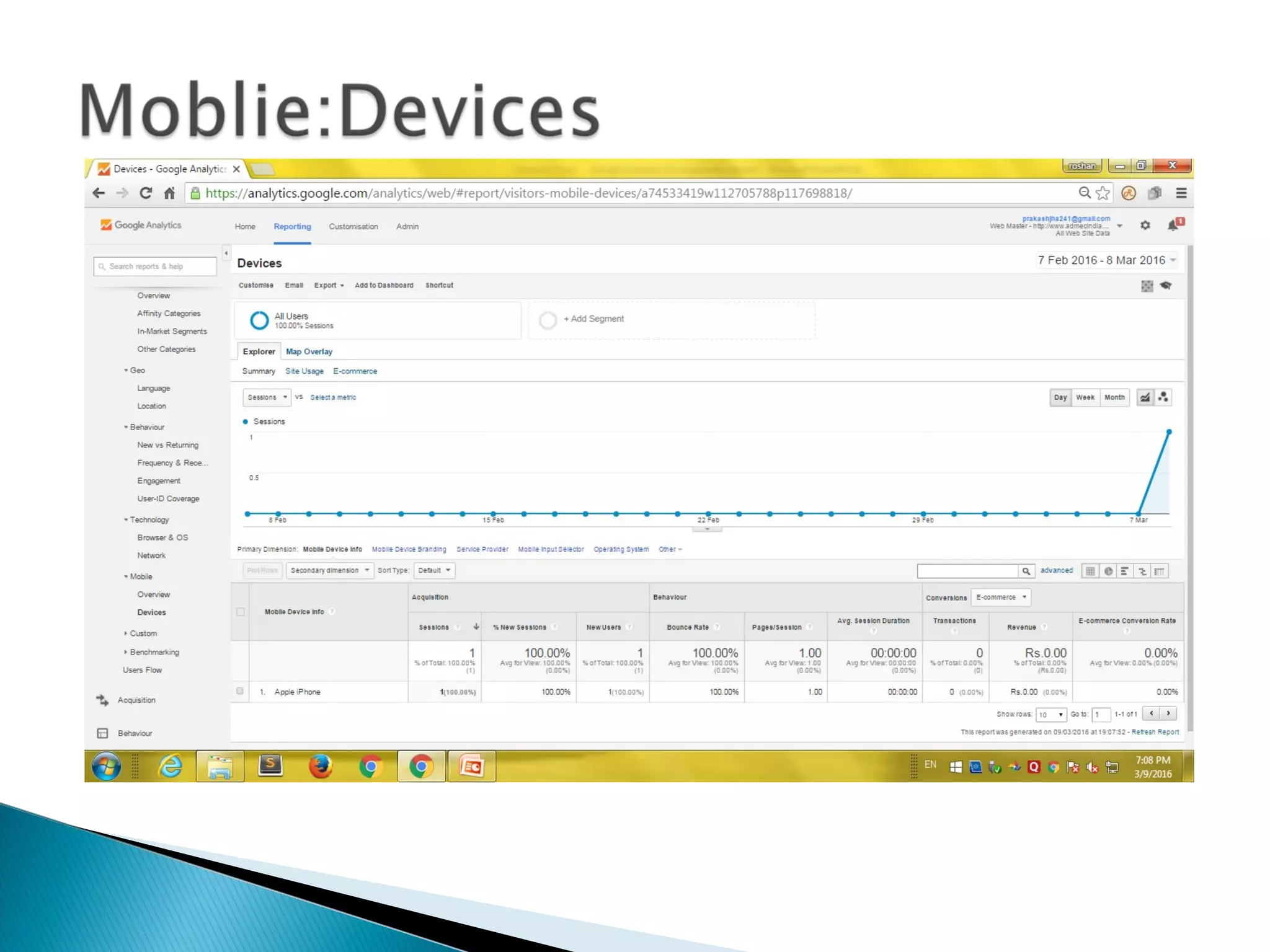Click the Search reports & help field

(155, 267)
